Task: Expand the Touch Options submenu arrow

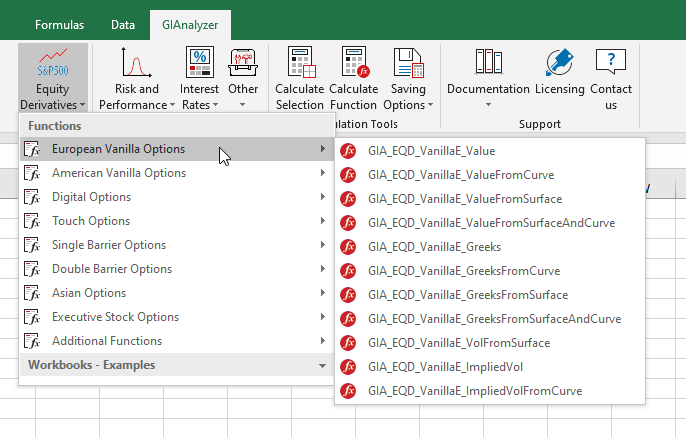Action: tap(322, 220)
